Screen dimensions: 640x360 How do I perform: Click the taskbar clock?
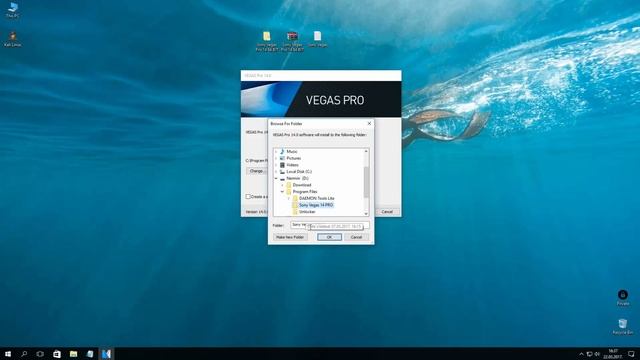(x=613, y=354)
